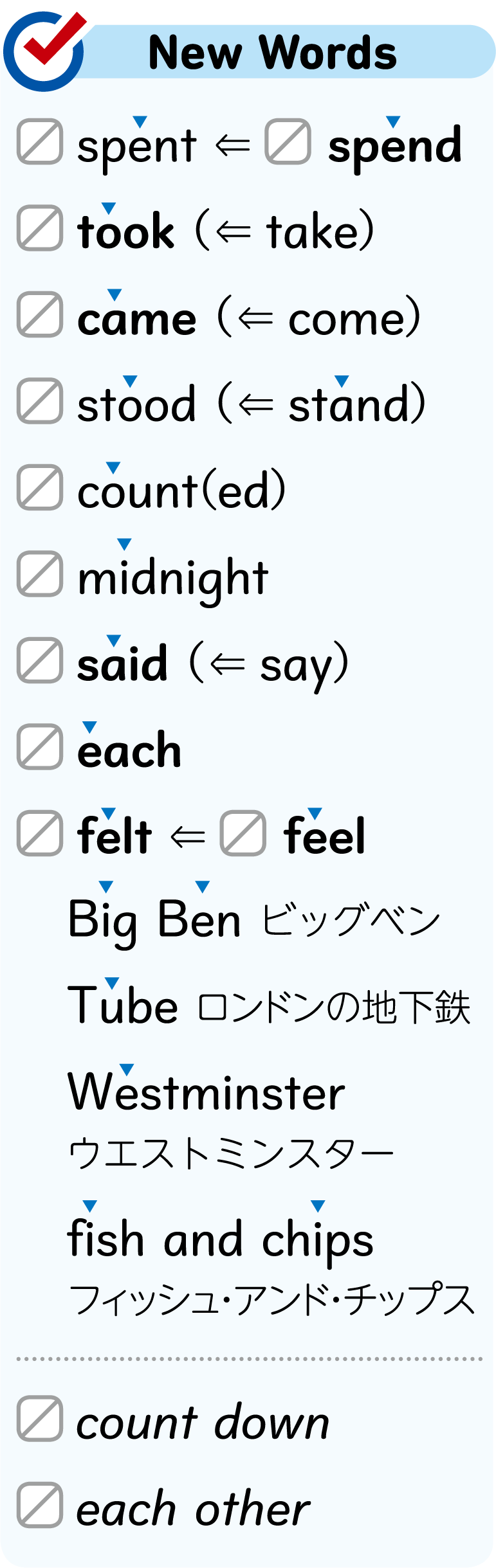Click the phrase "fish and chips"
The height and width of the screenshot is (1568, 496).
click(x=220, y=1239)
